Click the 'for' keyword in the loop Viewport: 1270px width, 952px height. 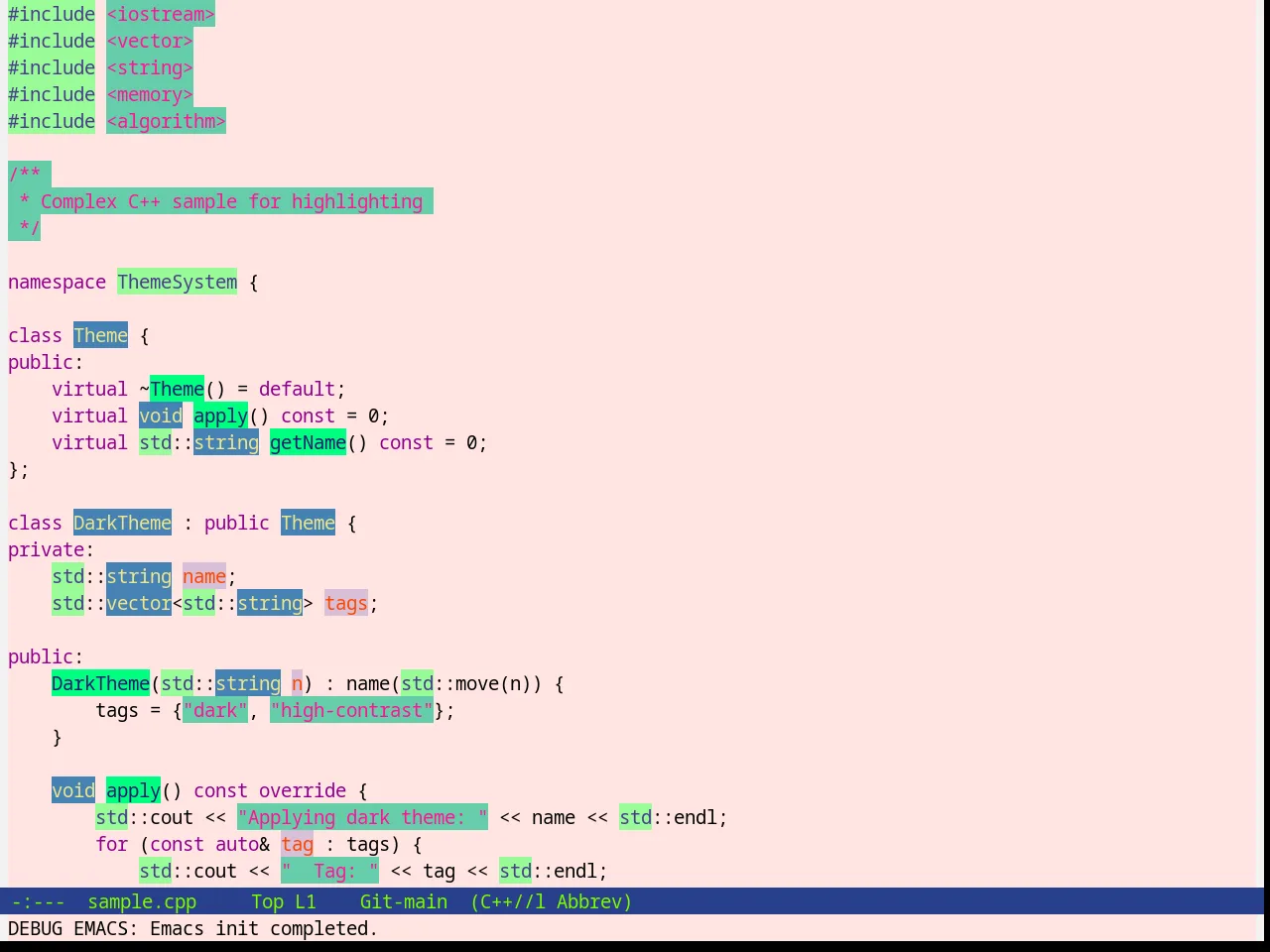pos(112,844)
